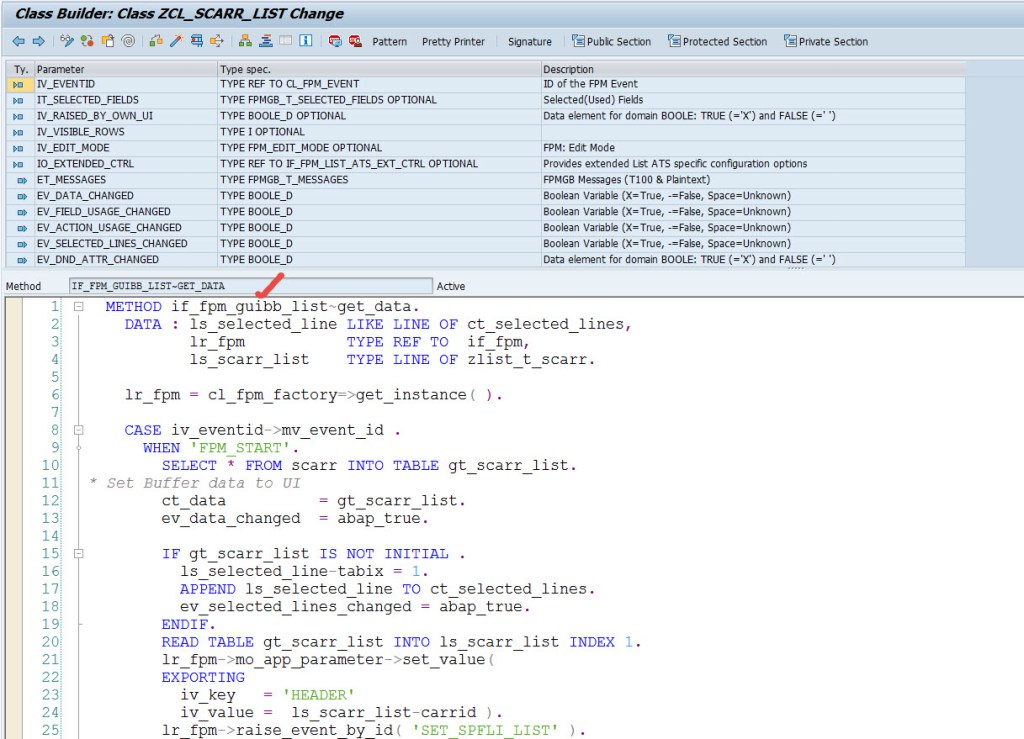Image resolution: width=1024 pixels, height=739 pixels.
Task: Toggle the full screen editor icon
Action: click(285, 41)
